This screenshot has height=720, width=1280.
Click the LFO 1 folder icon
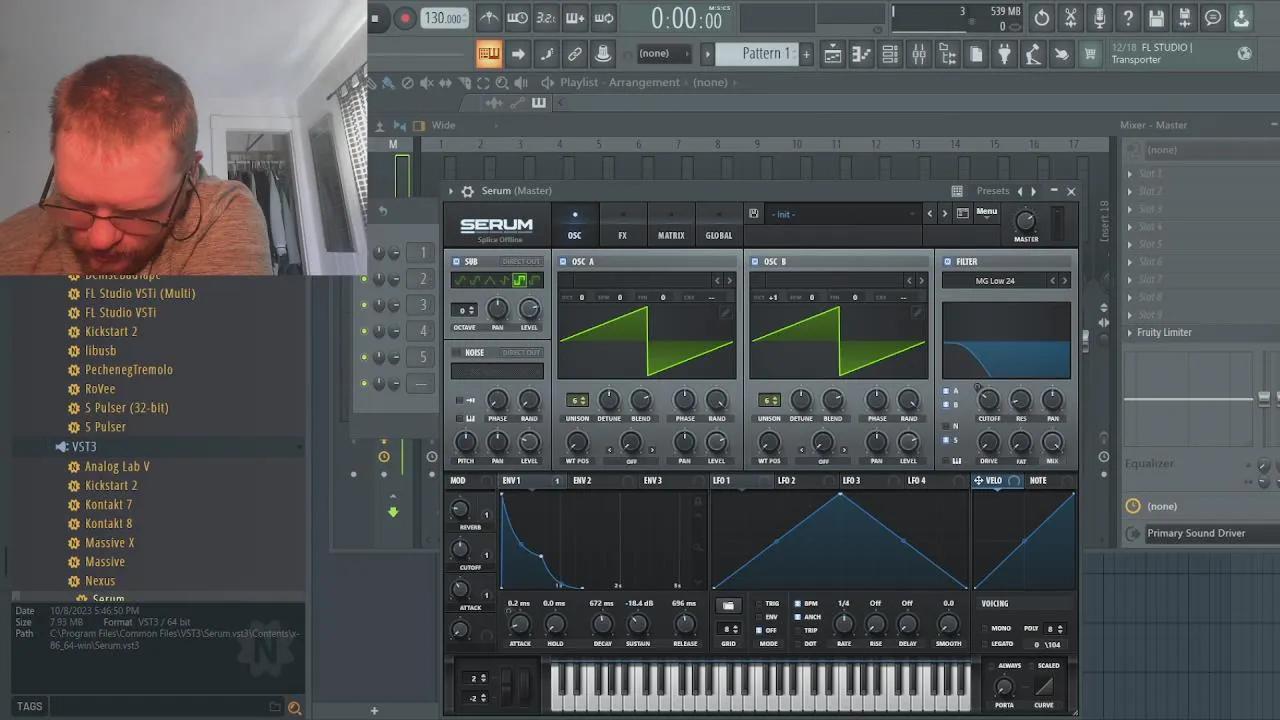[x=728, y=605]
